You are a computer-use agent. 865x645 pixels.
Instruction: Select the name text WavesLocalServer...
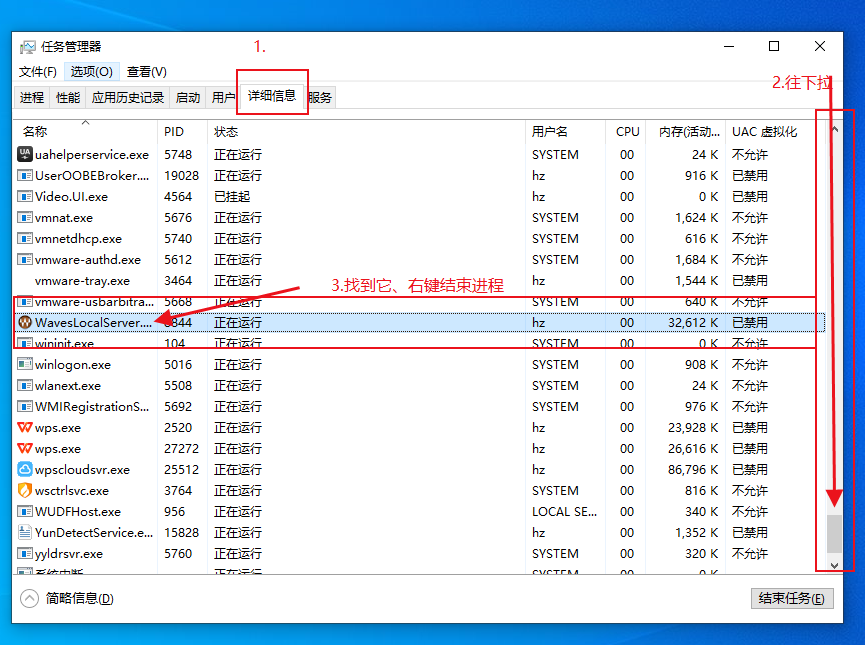[x=93, y=323]
